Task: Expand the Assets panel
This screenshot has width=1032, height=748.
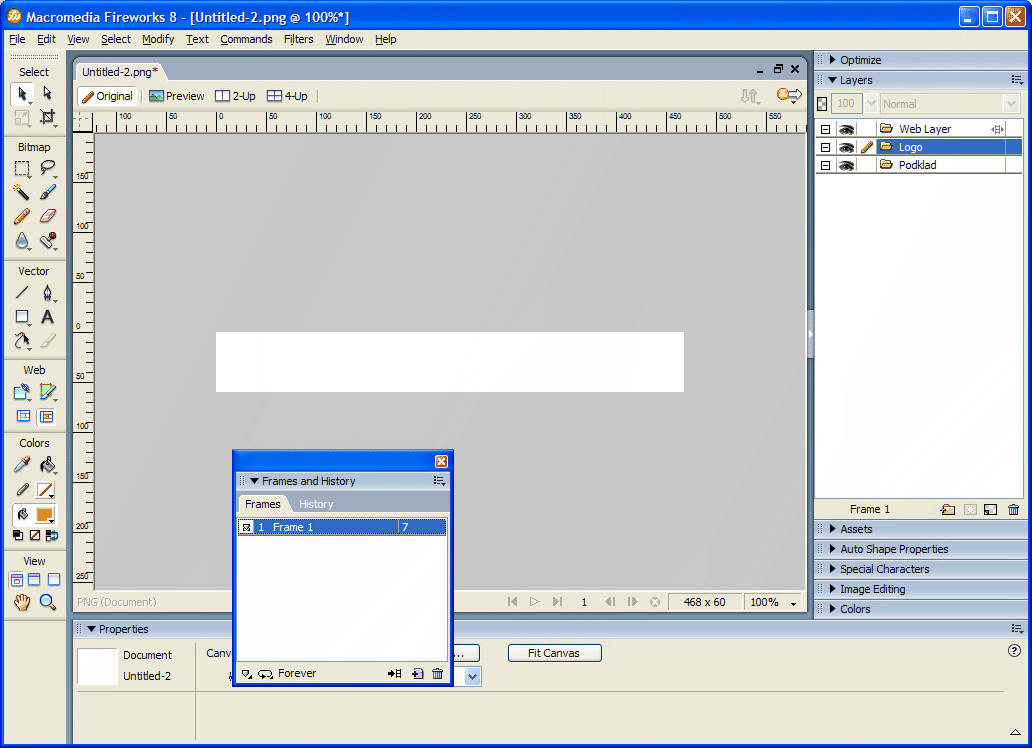Action: click(x=833, y=529)
